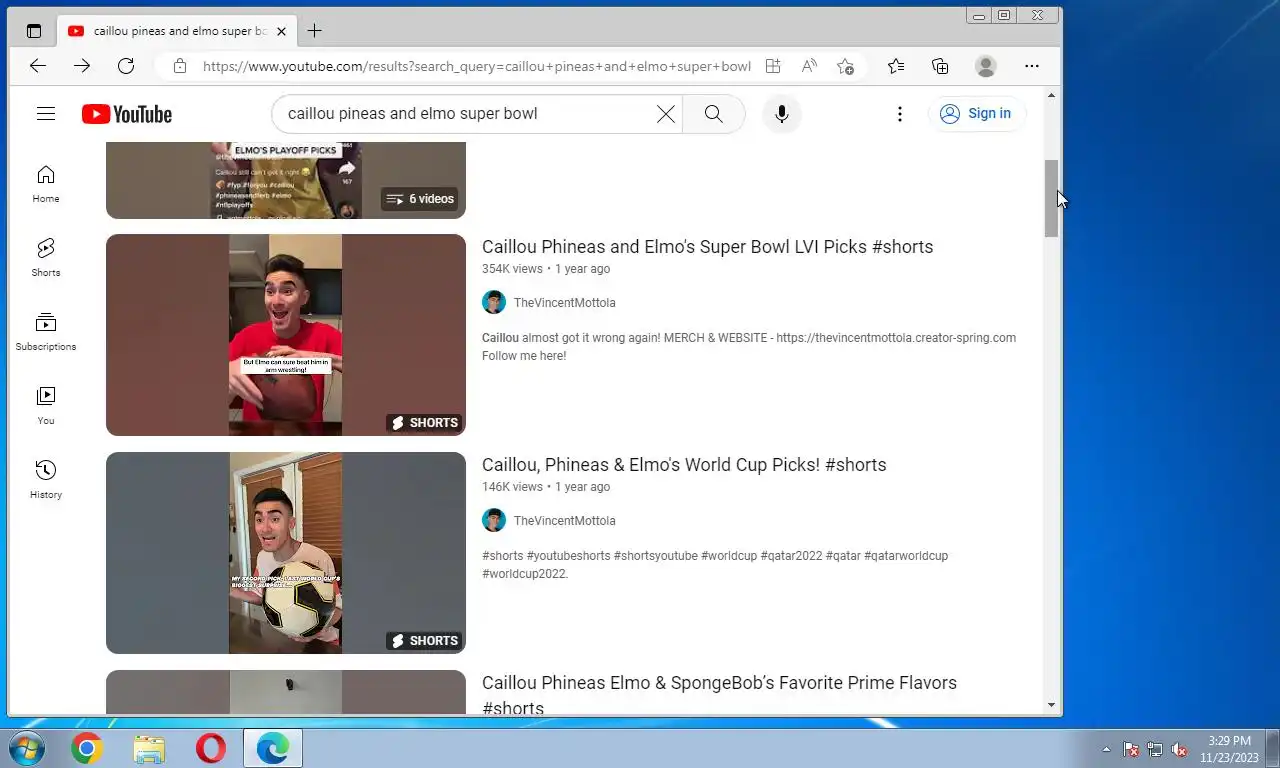
Task: Open History in sidebar
Action: (x=46, y=480)
